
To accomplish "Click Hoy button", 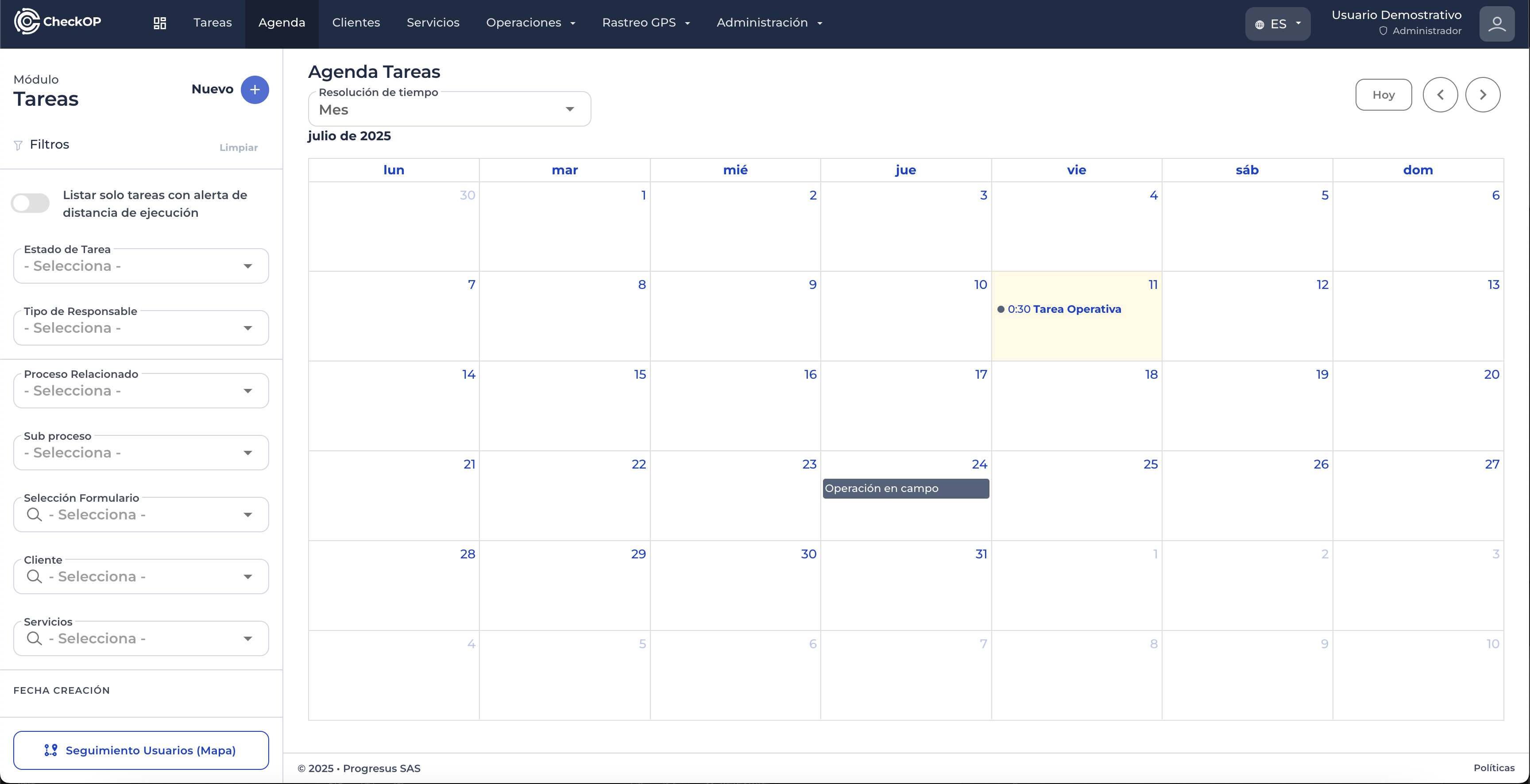I will click(1383, 94).
